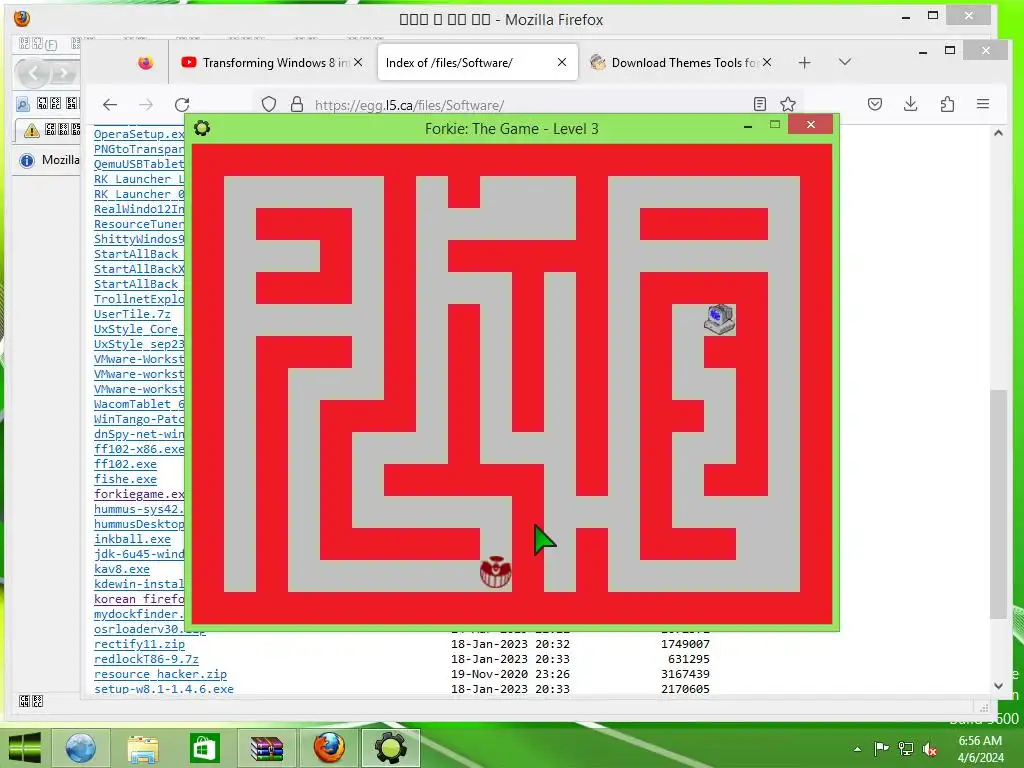The image size is (1024, 768).
Task: Click the padlock site security icon
Action: (x=296, y=104)
